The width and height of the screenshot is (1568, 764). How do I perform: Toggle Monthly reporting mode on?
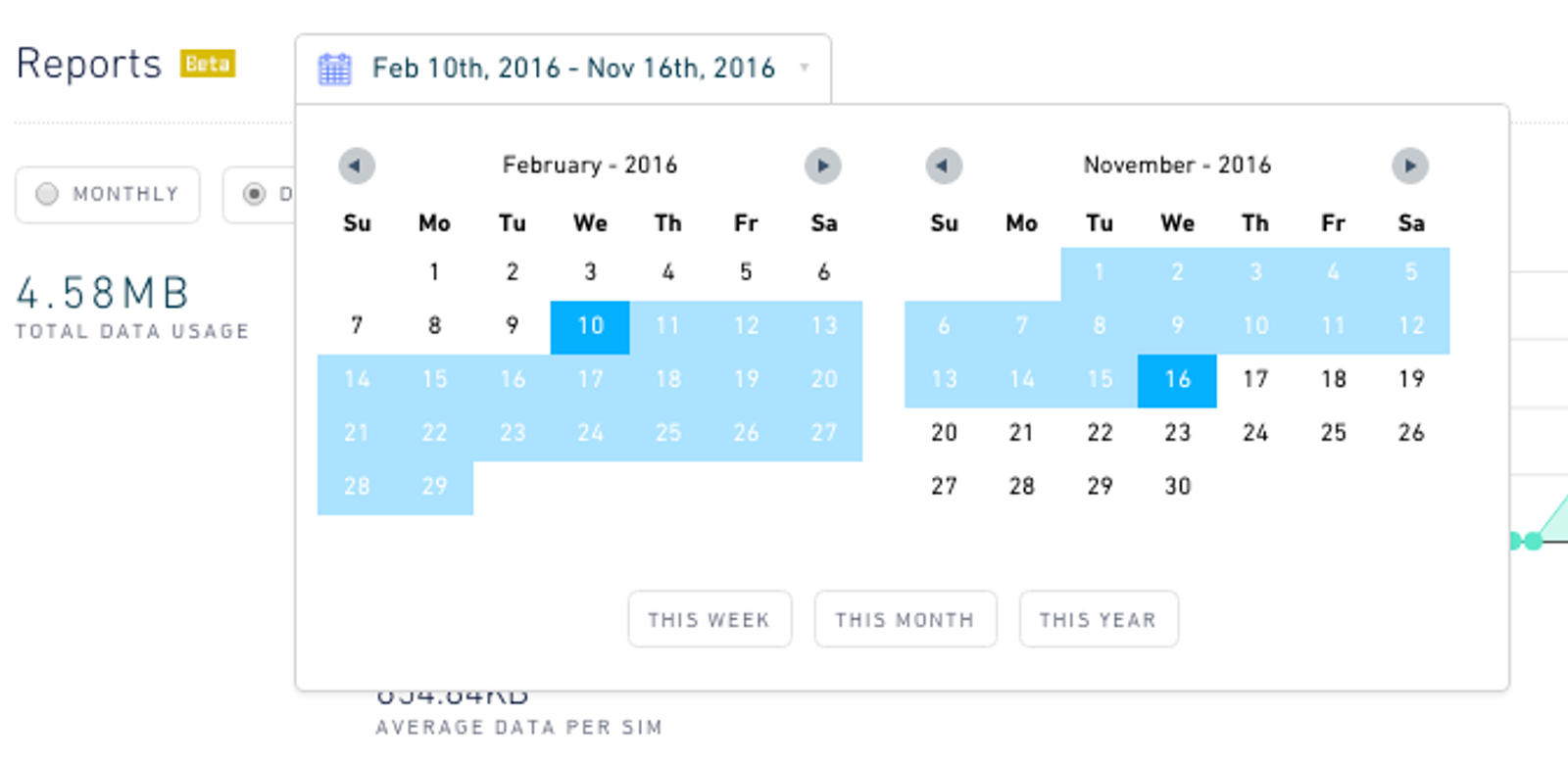click(46, 195)
